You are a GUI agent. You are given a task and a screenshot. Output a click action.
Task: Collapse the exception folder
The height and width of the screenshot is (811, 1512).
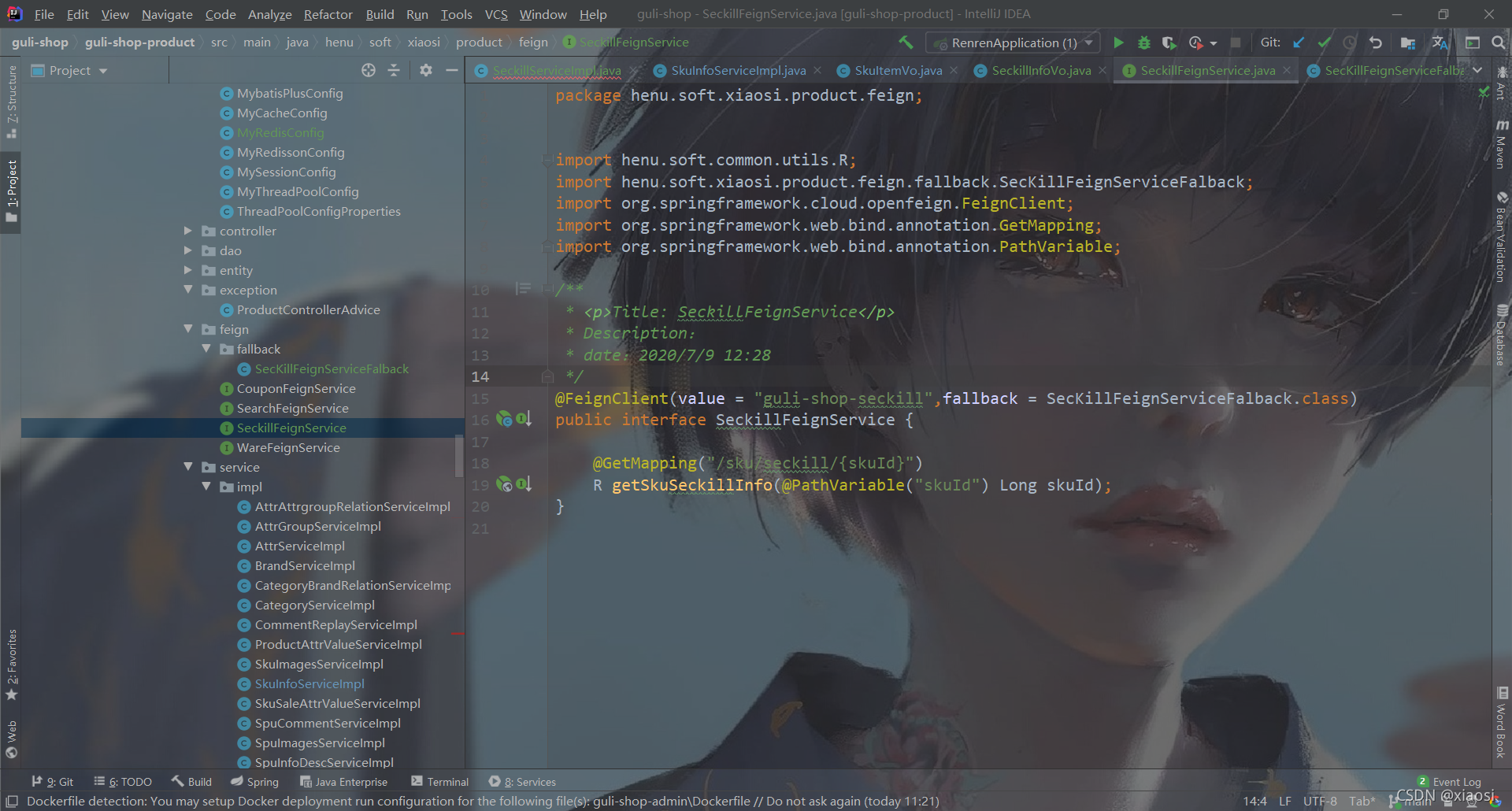click(188, 290)
